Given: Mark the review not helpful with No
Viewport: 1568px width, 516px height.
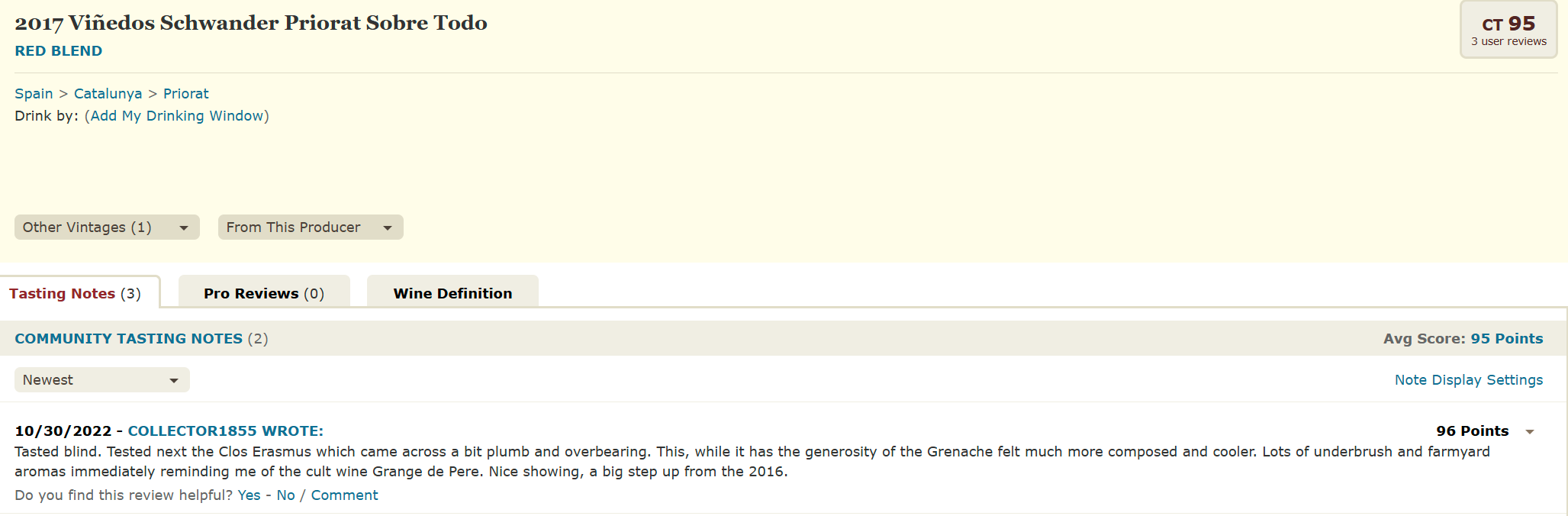Looking at the screenshot, I should tap(285, 495).
